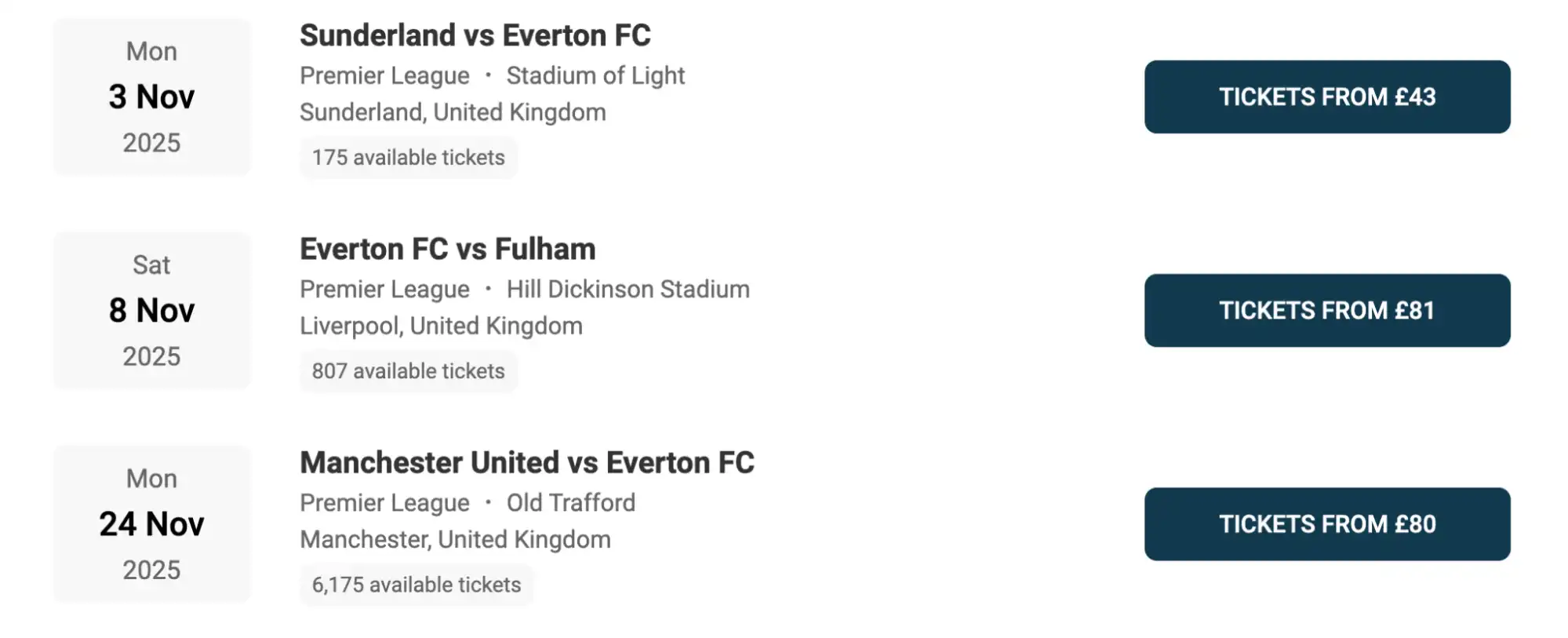Click the 6,175 available tickets badge
The height and width of the screenshot is (638, 1568).
pyautogui.click(x=416, y=585)
